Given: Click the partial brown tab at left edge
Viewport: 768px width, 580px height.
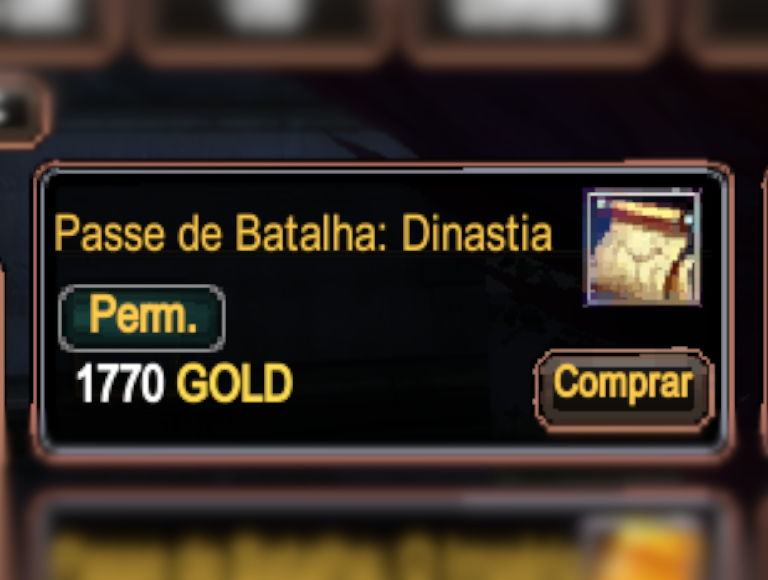Looking at the screenshot, I should point(22,110).
